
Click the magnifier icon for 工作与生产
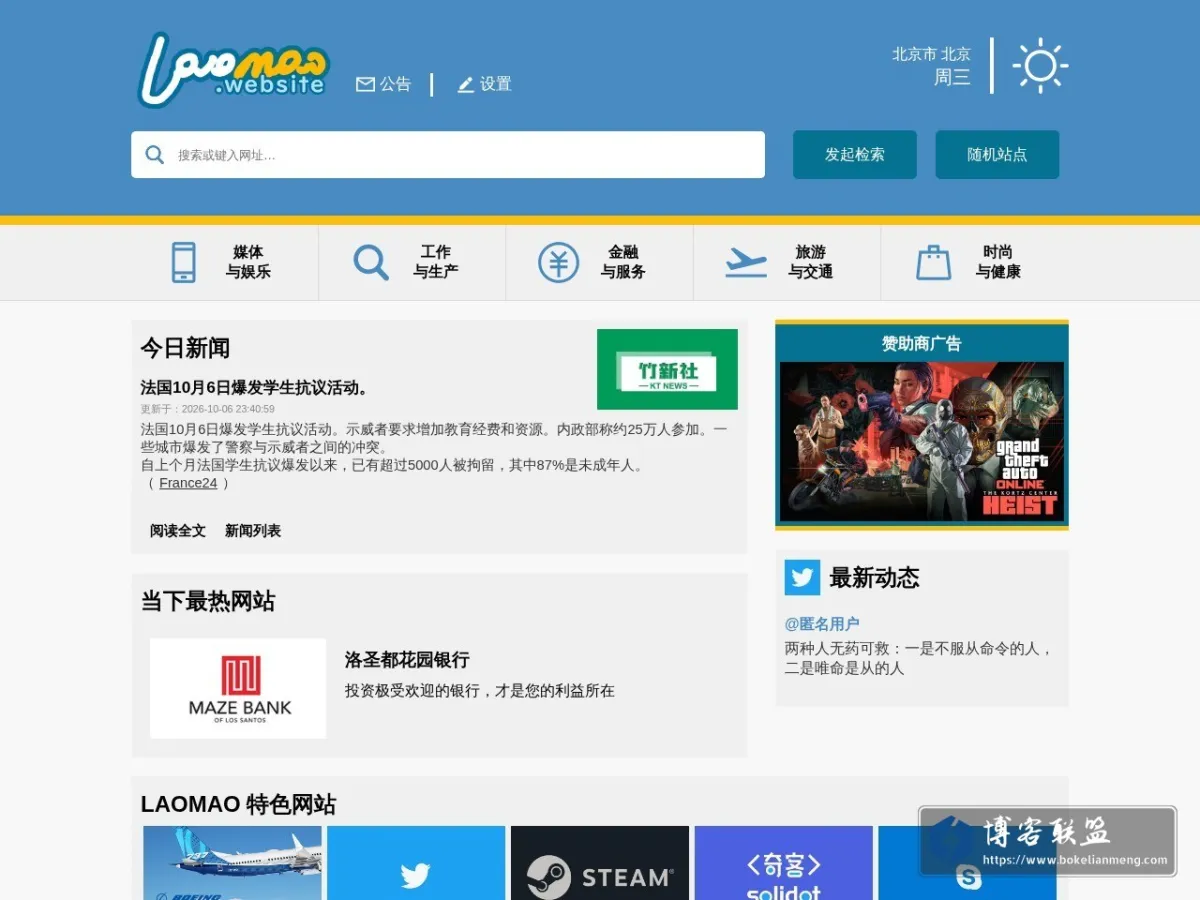pos(370,262)
